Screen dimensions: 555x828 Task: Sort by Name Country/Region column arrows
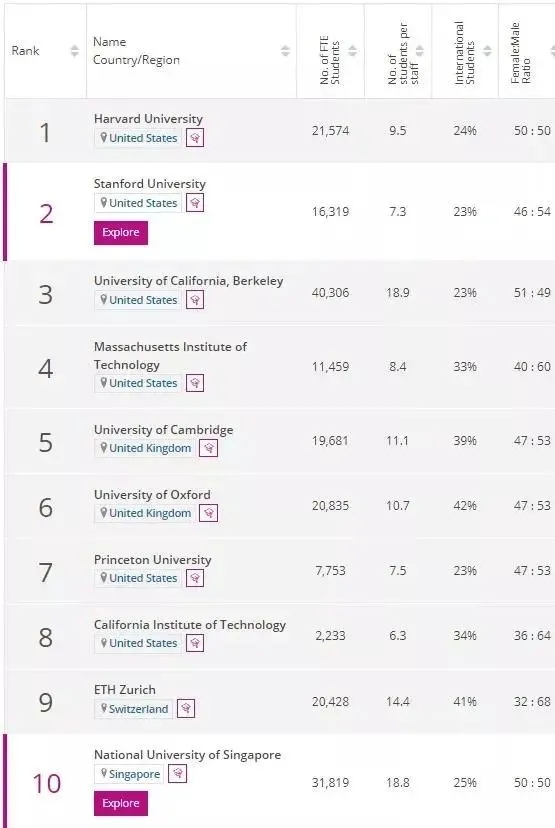pos(285,51)
